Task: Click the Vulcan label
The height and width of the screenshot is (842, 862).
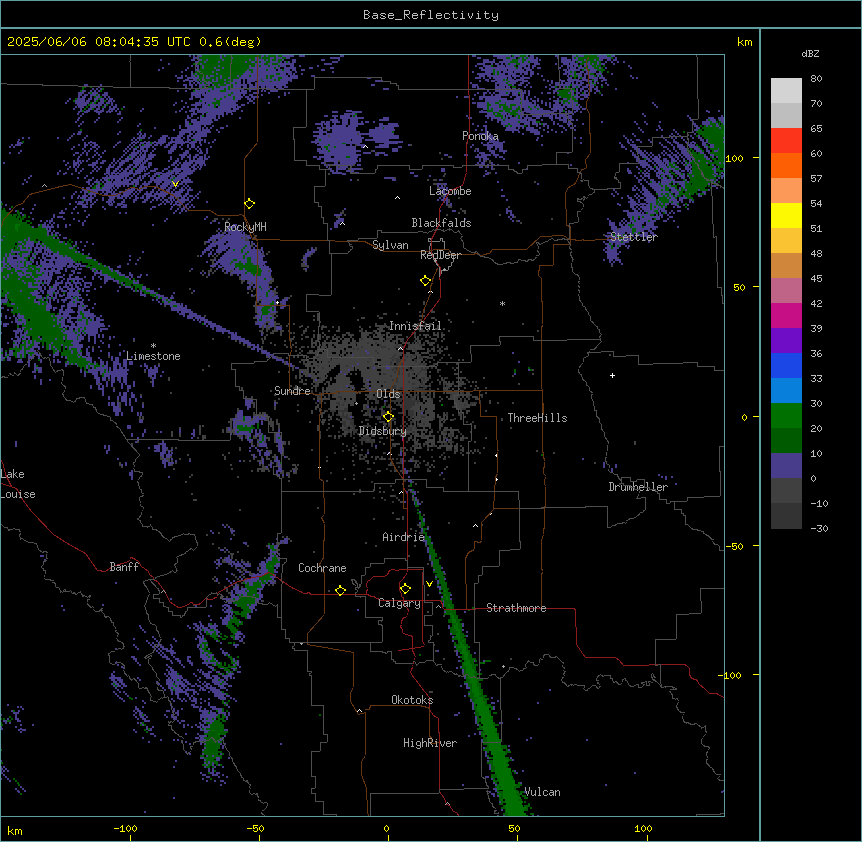Action: click(542, 792)
